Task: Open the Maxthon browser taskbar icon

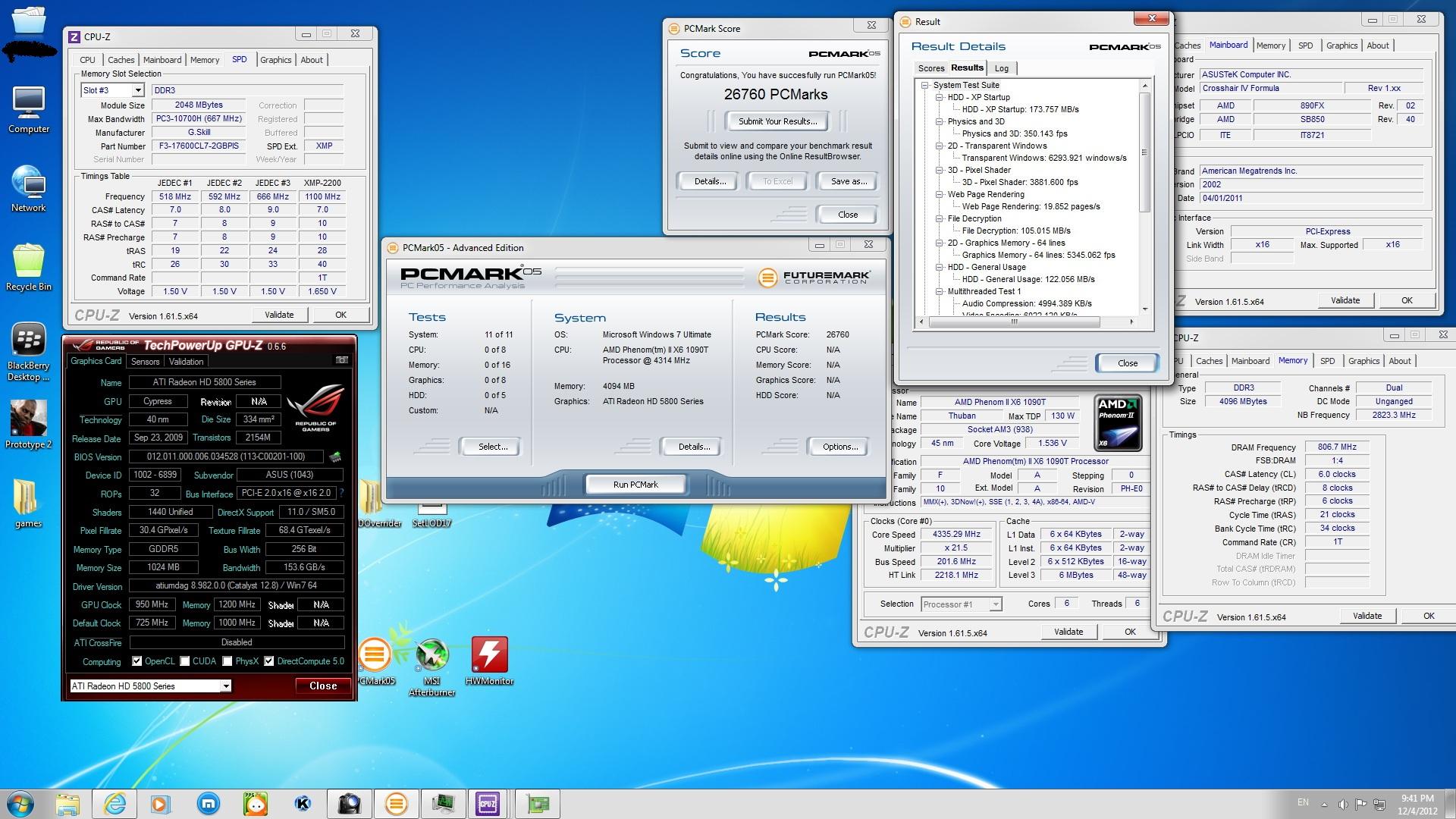Action: coord(209,804)
